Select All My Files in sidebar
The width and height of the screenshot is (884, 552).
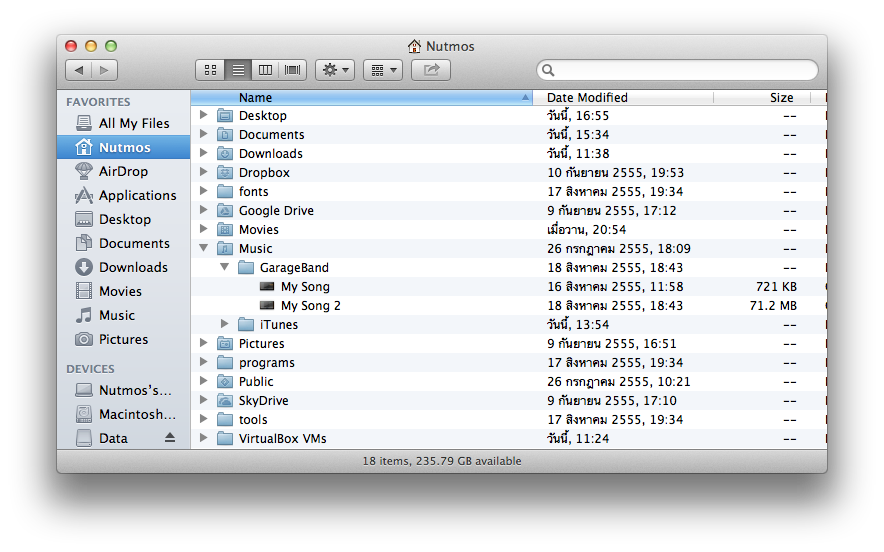tap(133, 123)
